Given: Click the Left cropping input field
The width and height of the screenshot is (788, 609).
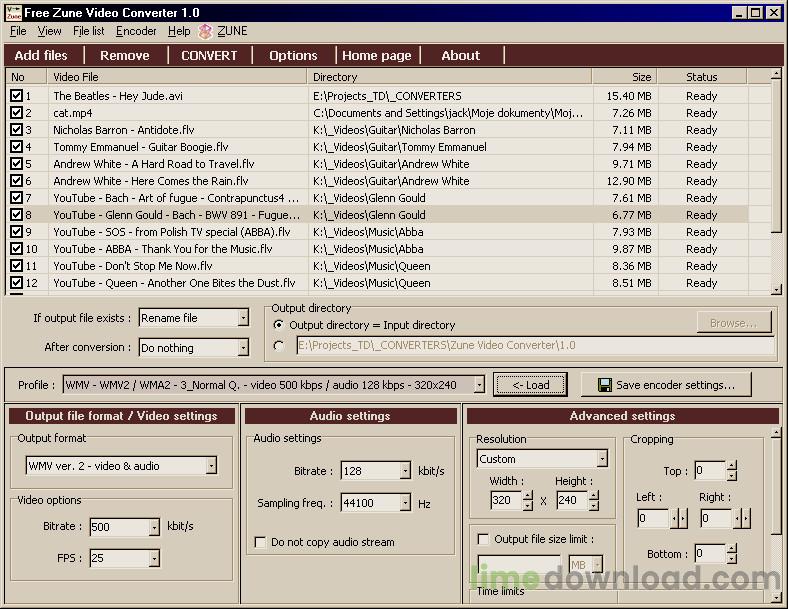Looking at the screenshot, I should point(653,518).
